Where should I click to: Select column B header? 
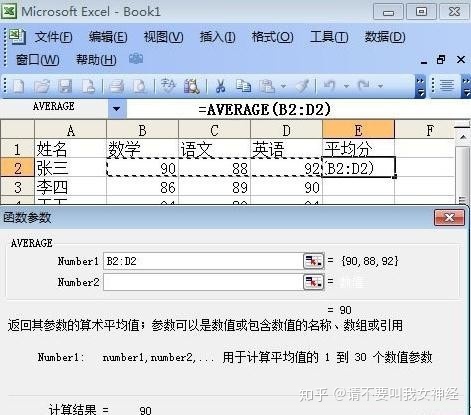[142, 130]
